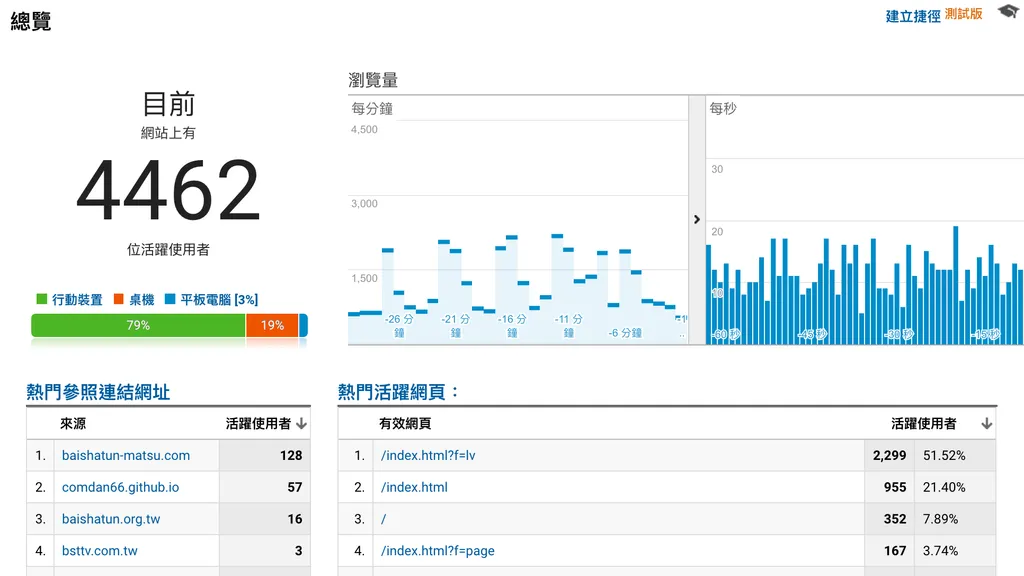
Task: Click the 7.89% percentage cell
Action: click(955, 519)
